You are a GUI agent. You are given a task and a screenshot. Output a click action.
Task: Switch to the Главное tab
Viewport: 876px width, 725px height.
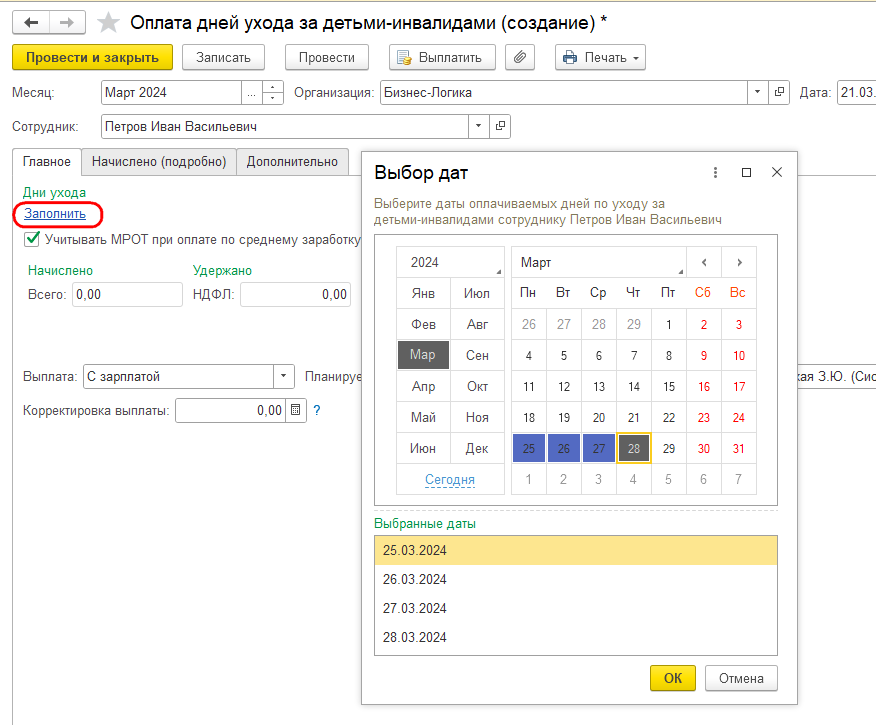[47, 161]
